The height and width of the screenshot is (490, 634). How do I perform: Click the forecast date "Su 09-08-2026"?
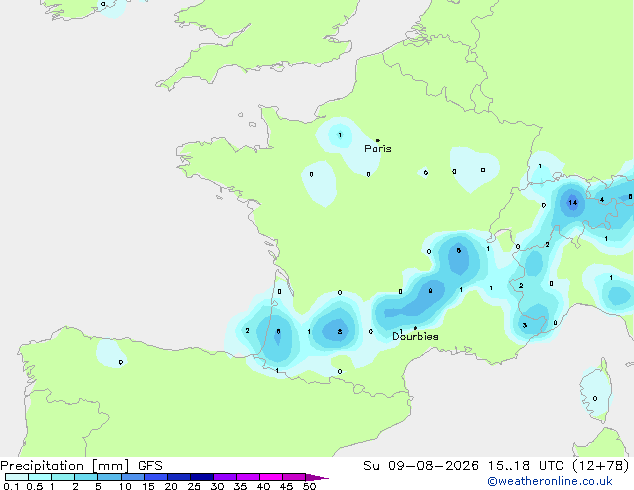421,466
